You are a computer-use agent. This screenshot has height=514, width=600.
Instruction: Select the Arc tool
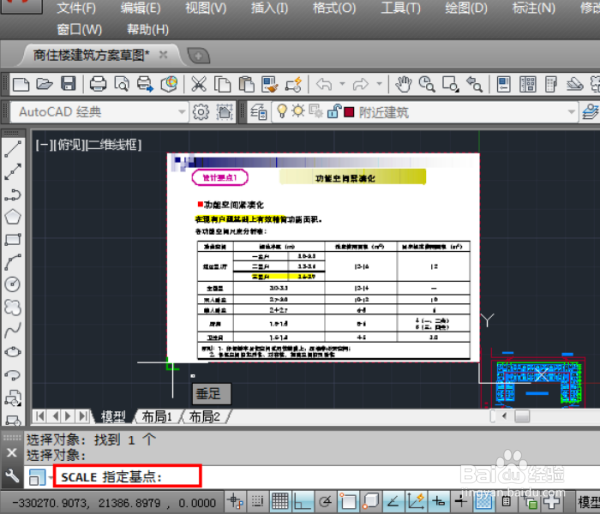tap(13, 262)
